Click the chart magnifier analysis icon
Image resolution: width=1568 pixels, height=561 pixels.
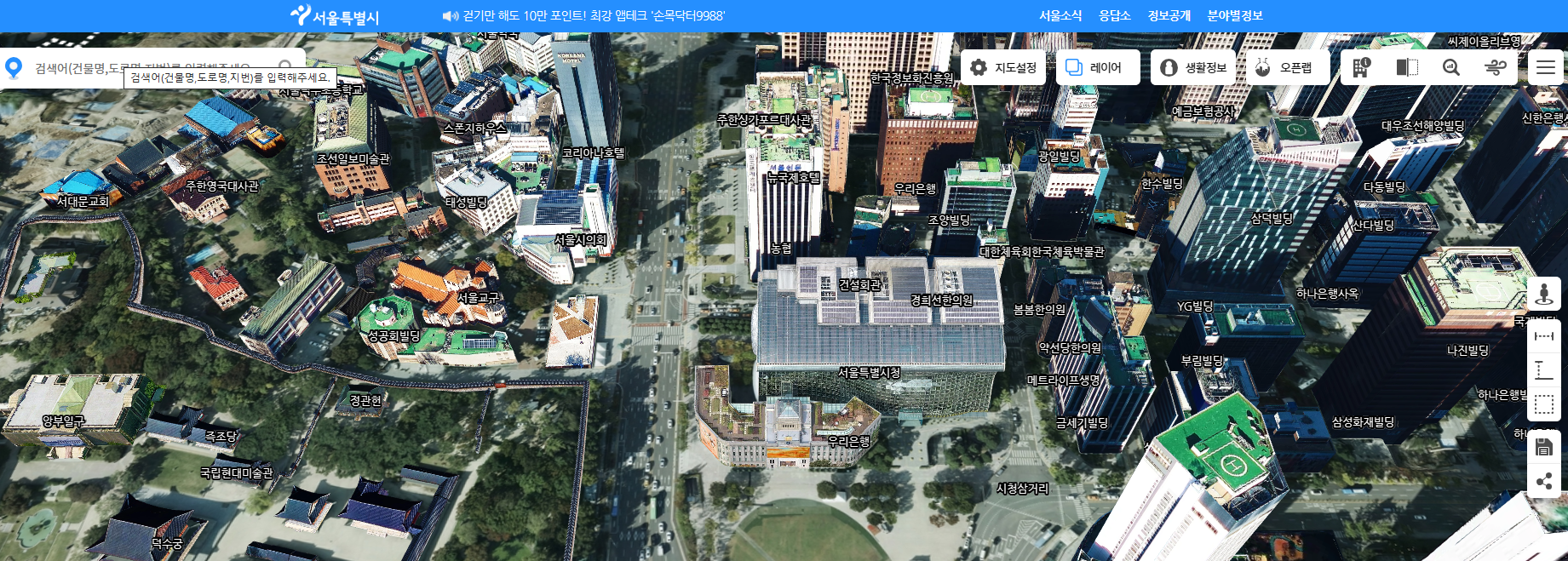1451,67
